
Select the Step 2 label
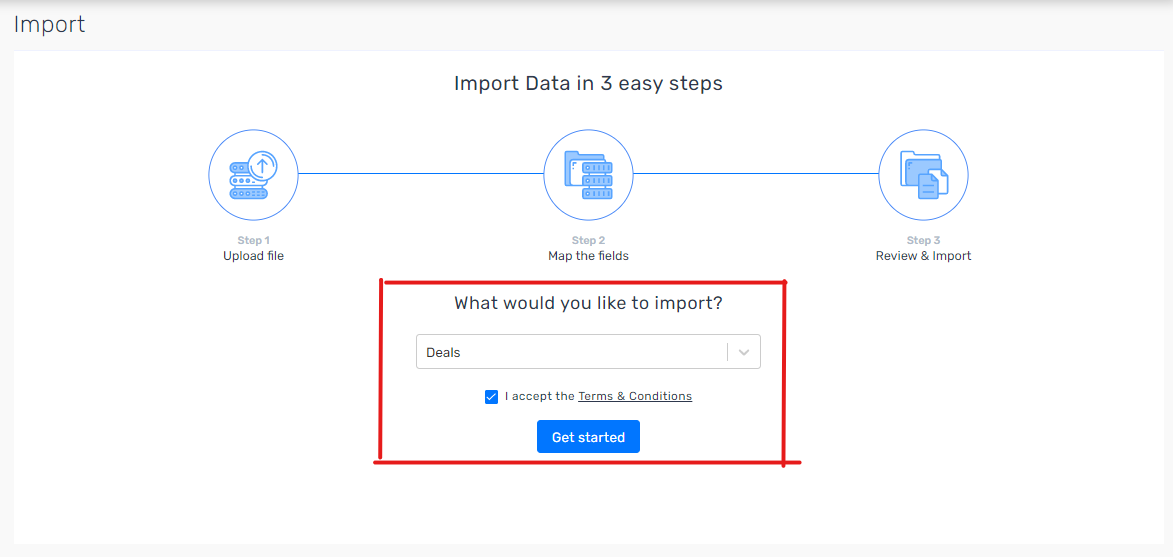pos(588,241)
